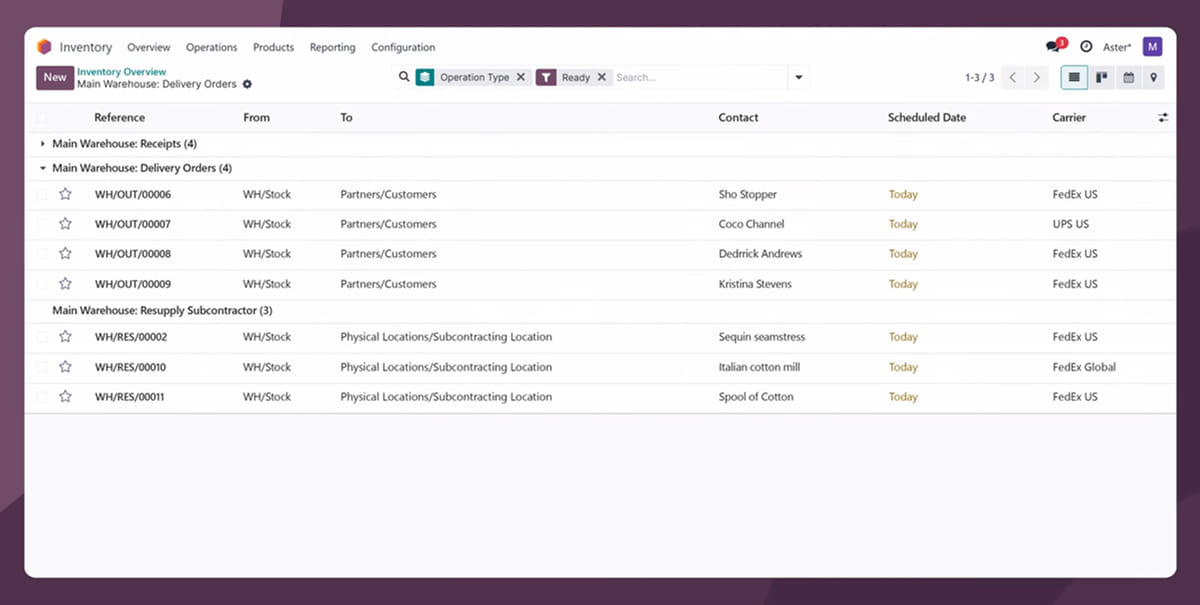Go to previous page arrow
Viewport: 1200px width, 605px height.
pyautogui.click(x=1013, y=77)
